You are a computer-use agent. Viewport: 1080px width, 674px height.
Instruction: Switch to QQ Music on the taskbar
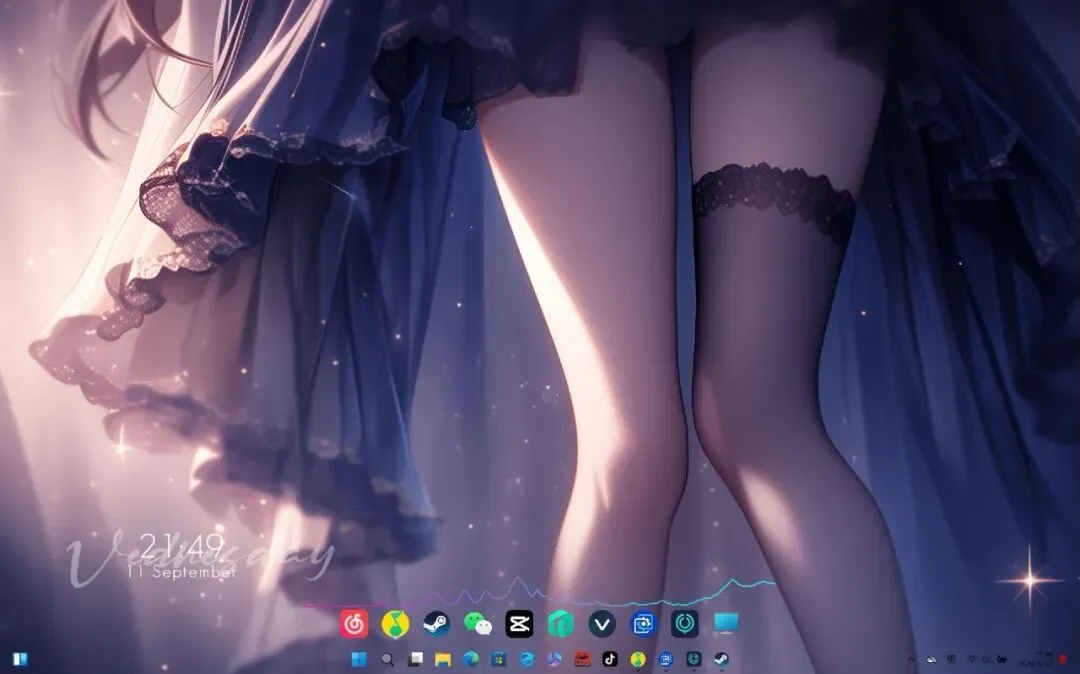pos(638,660)
